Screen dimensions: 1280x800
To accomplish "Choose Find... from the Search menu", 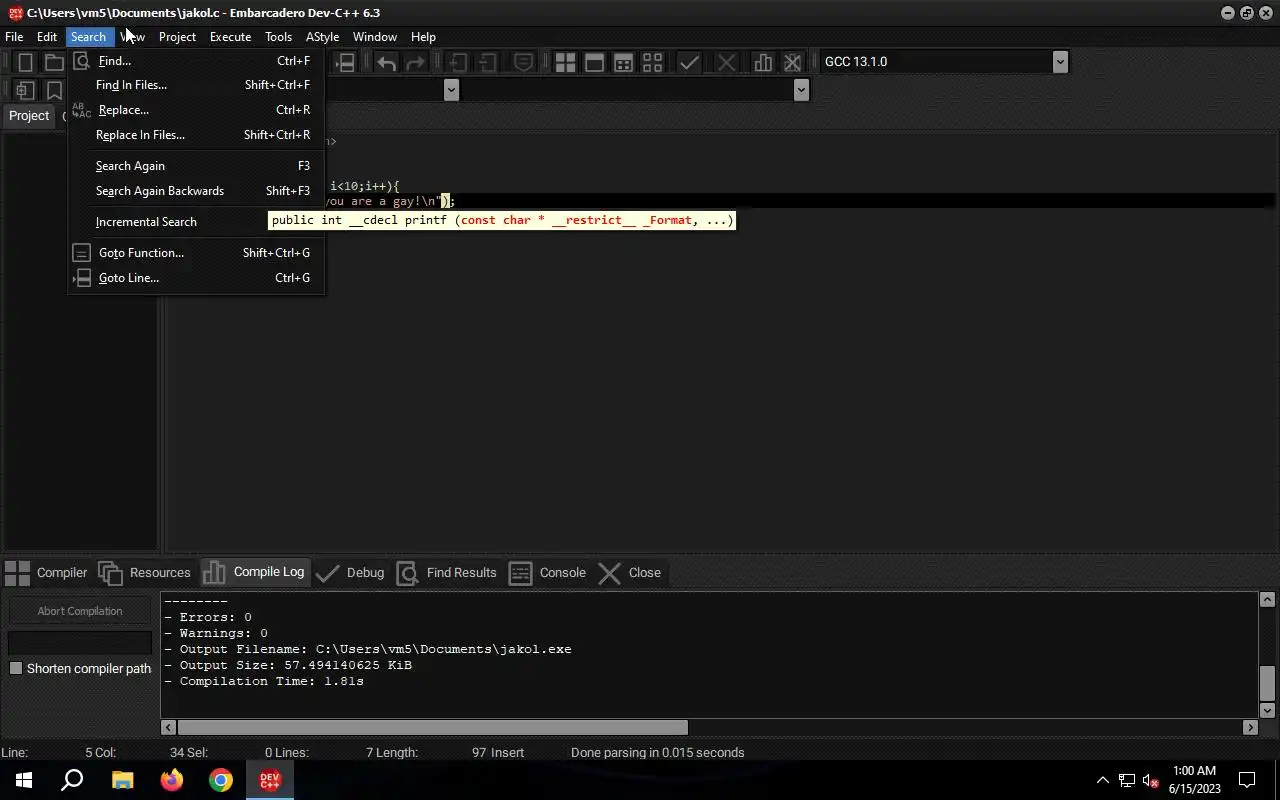I will coord(196,61).
